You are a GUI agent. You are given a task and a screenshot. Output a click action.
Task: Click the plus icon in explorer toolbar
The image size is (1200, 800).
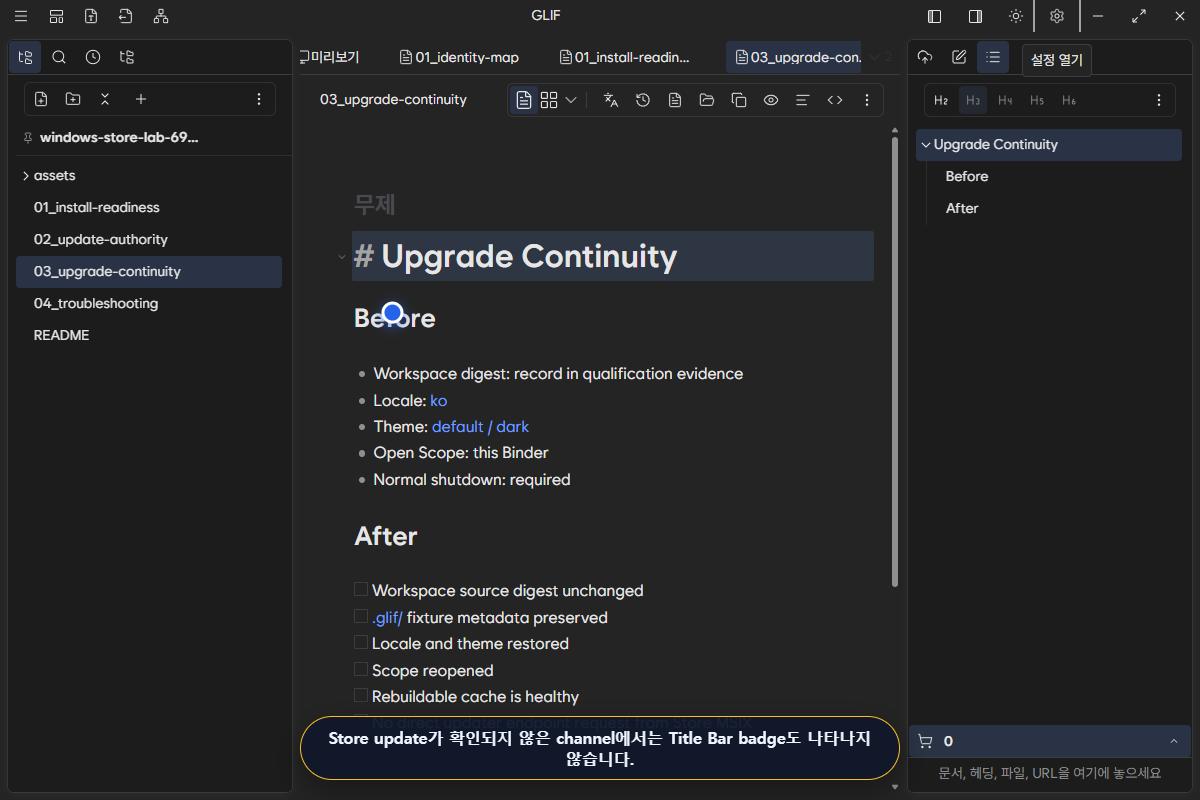(x=141, y=99)
